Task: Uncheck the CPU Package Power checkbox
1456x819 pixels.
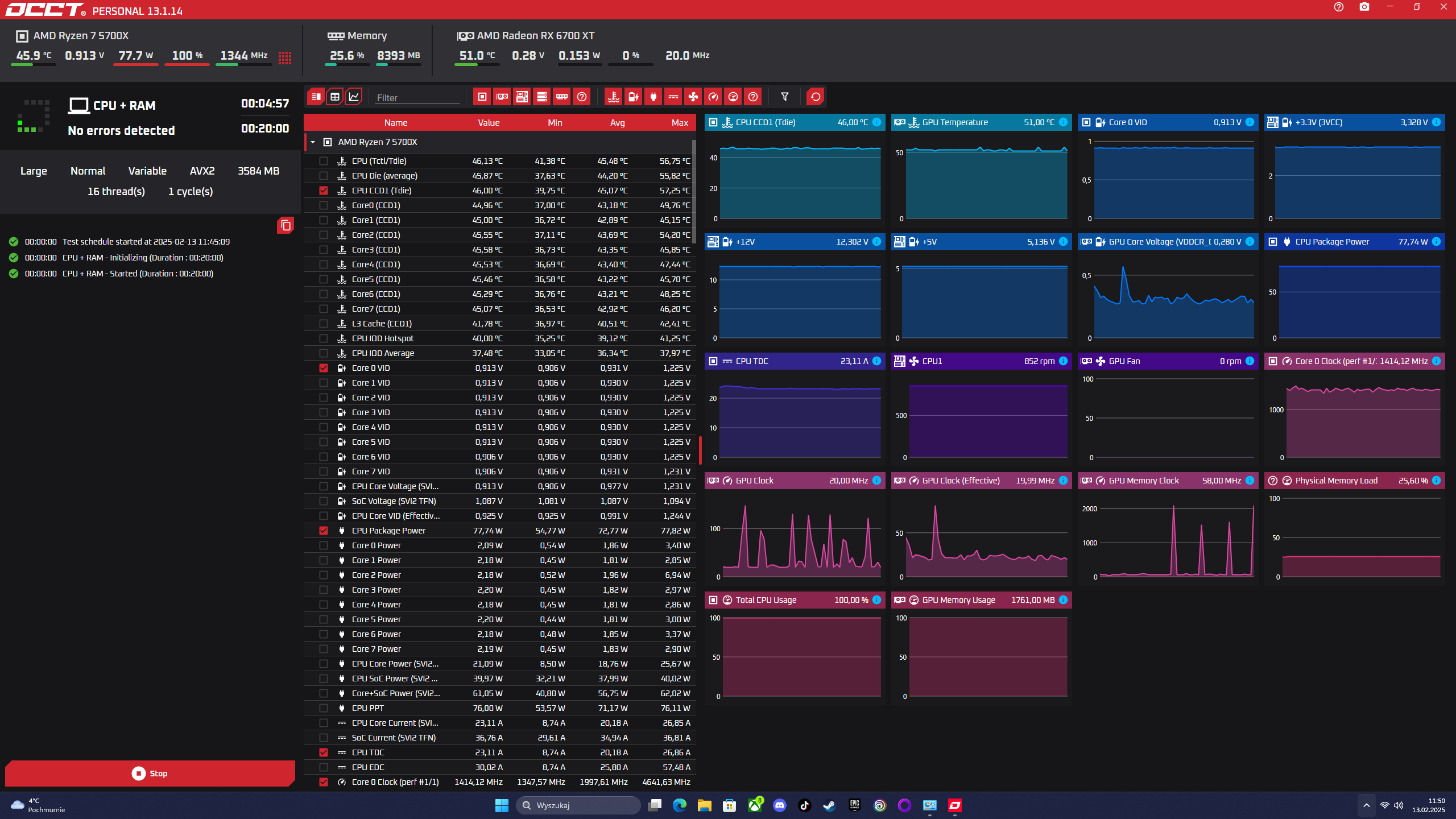Action: point(324,531)
